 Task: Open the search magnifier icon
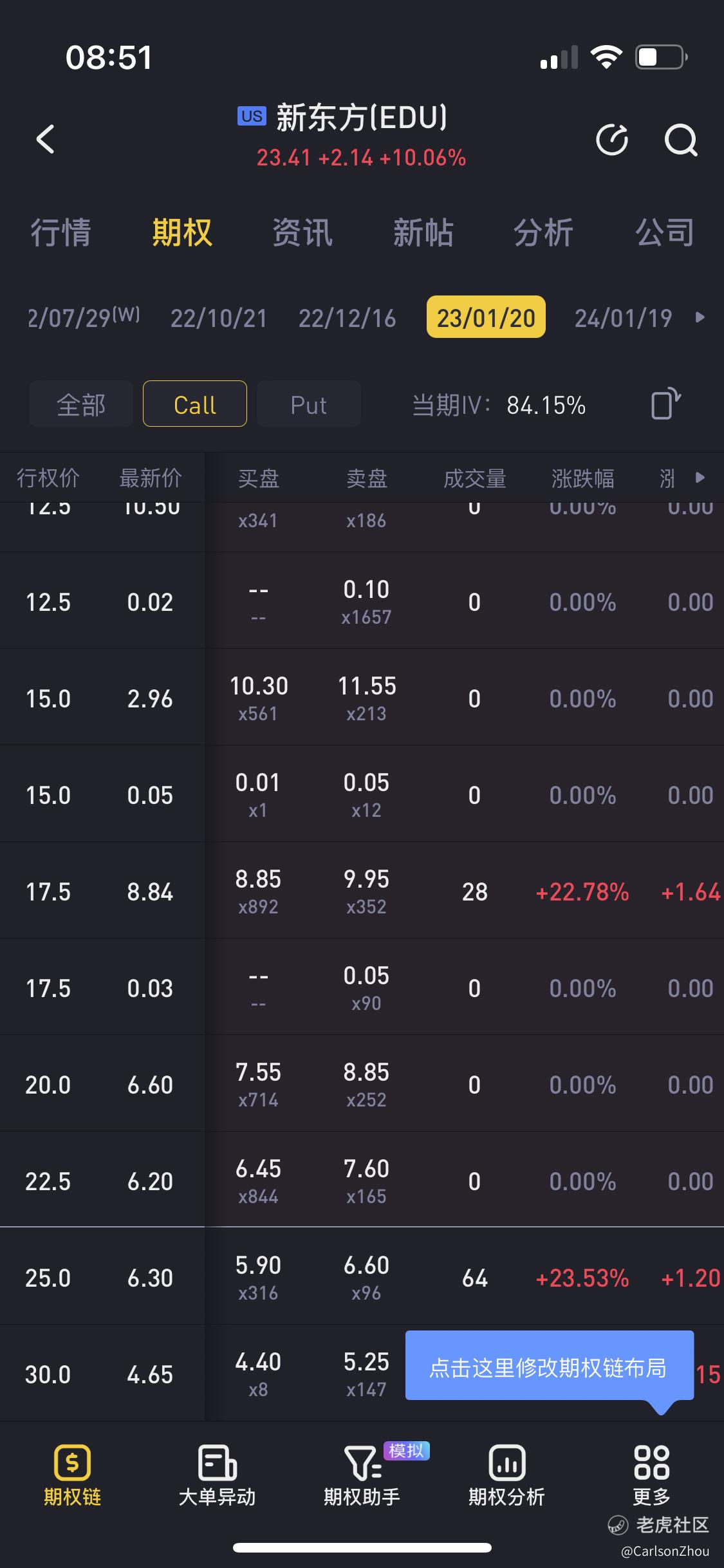681,140
